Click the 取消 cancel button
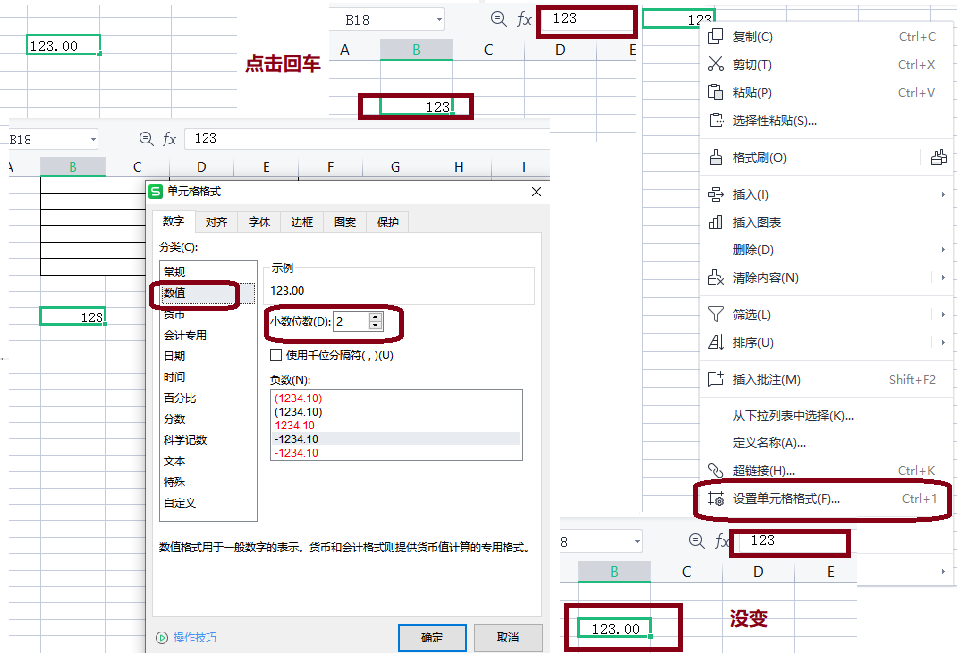 pyautogui.click(x=508, y=637)
